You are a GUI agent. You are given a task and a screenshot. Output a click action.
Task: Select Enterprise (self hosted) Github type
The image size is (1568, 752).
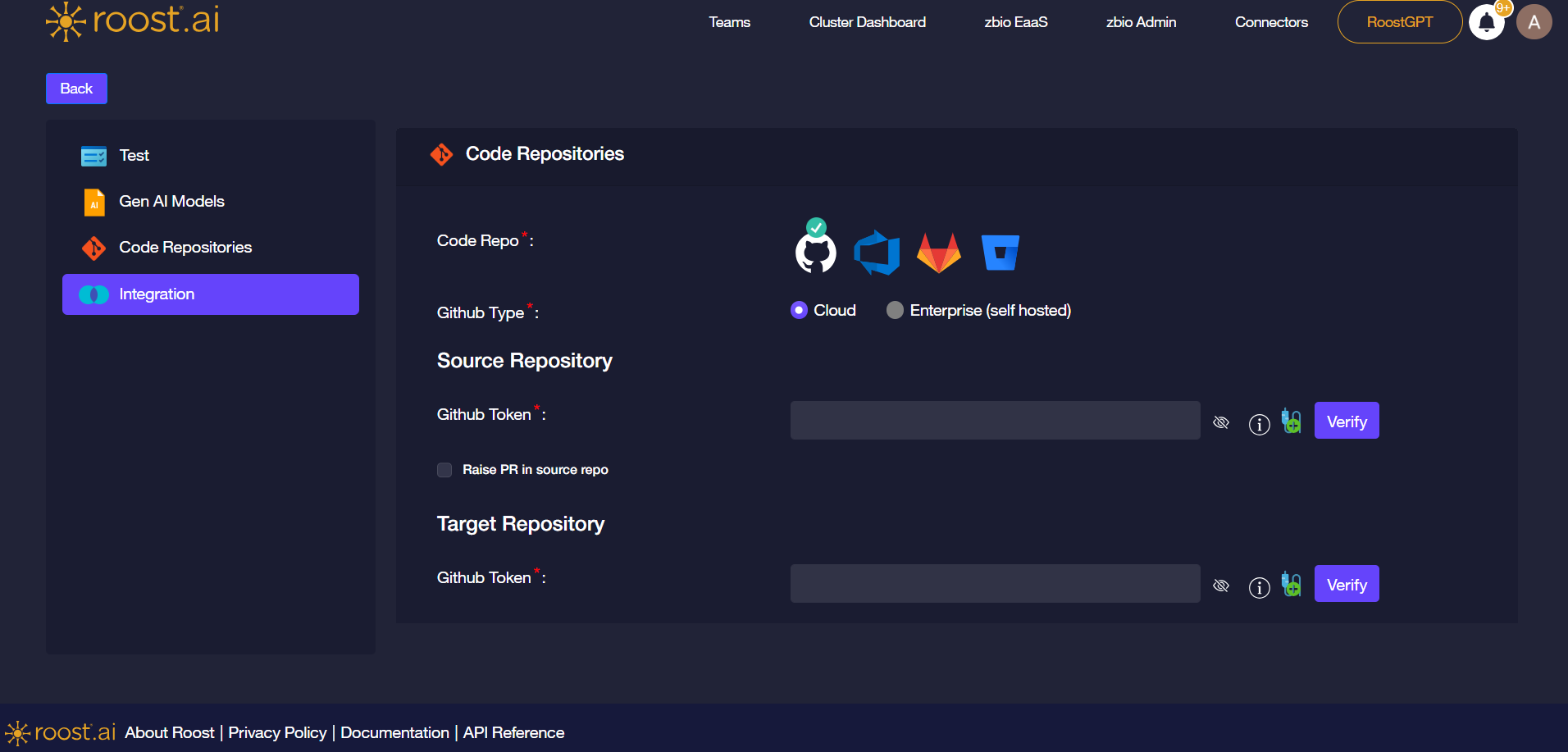(x=895, y=310)
